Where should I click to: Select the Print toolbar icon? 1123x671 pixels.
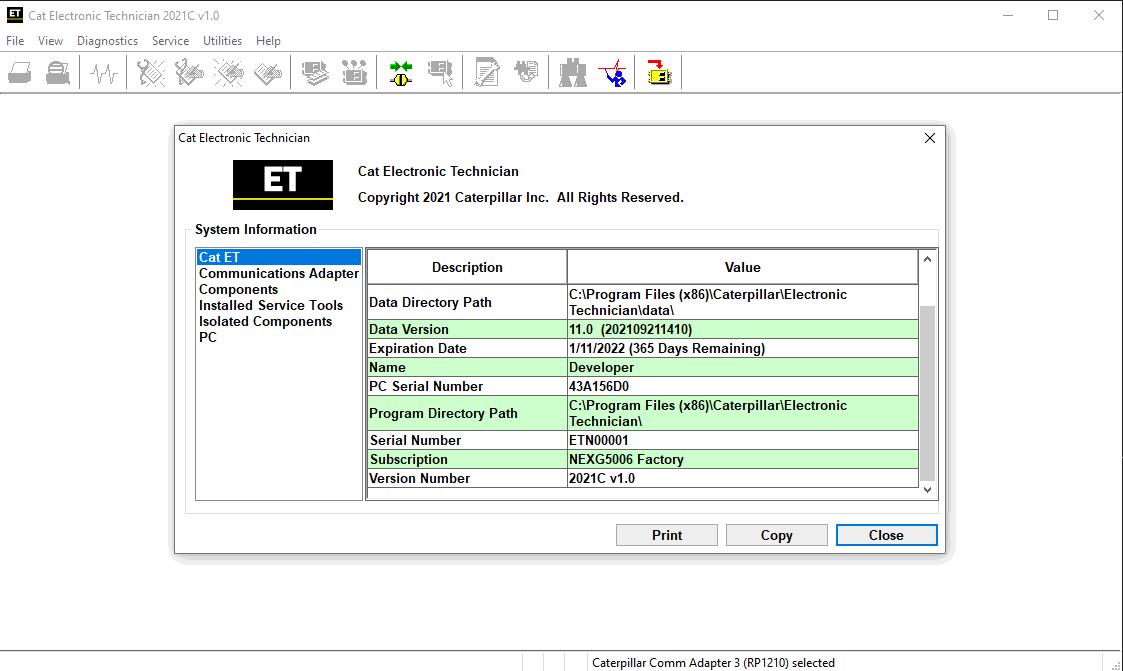click(x=20, y=71)
